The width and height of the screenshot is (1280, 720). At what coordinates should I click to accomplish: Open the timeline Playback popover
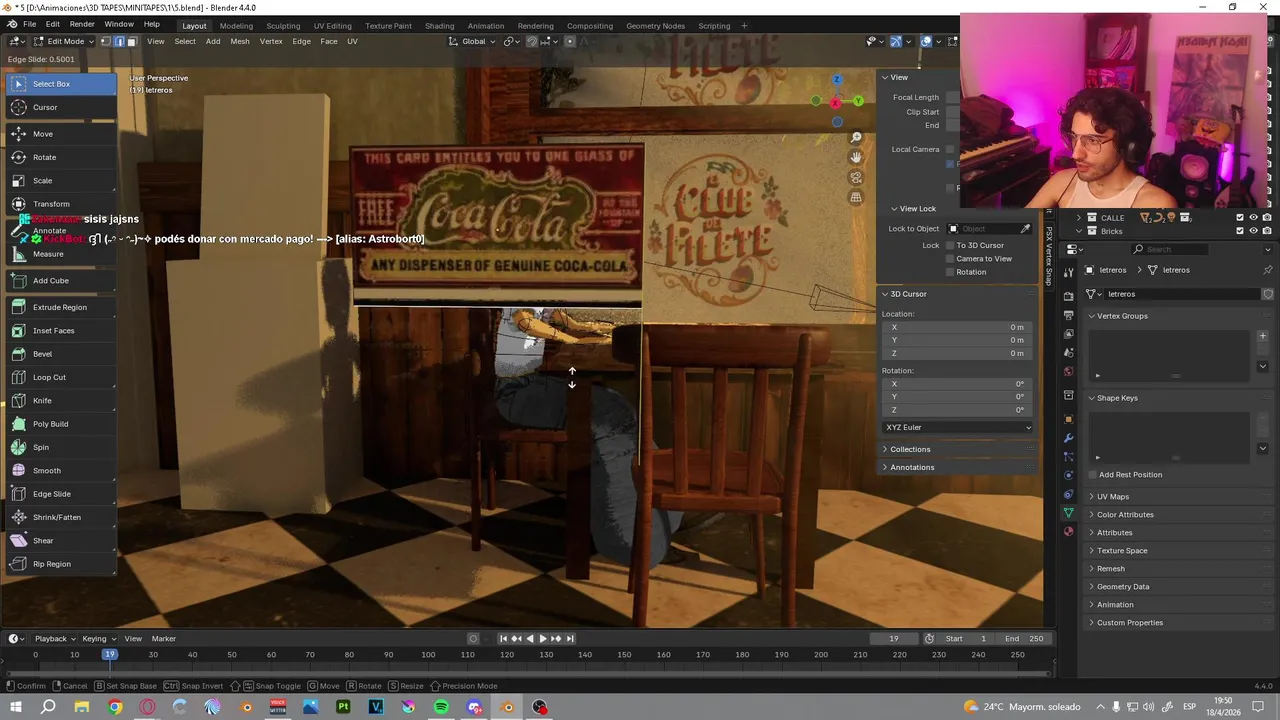click(x=55, y=638)
